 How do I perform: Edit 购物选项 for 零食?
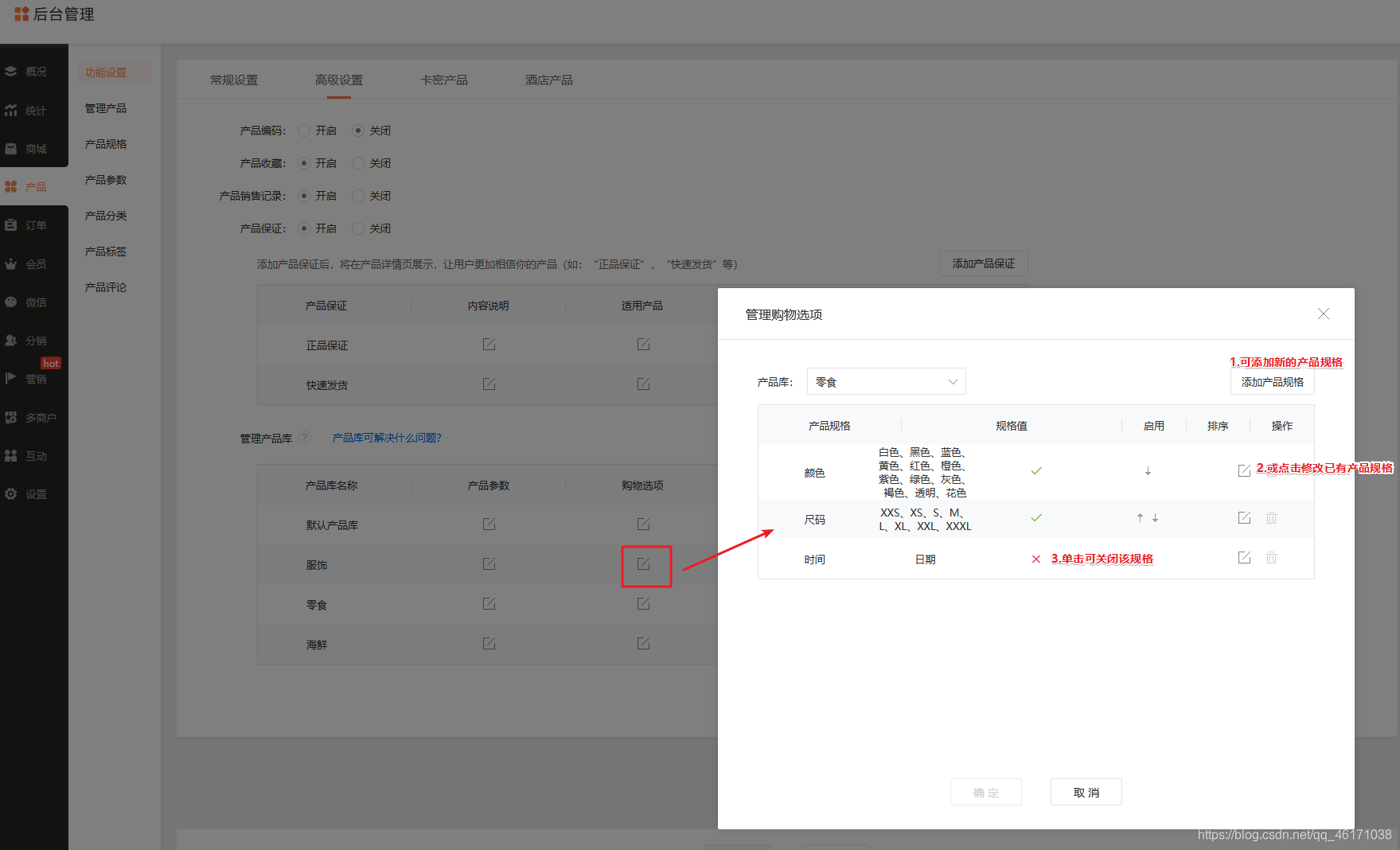[643, 604]
